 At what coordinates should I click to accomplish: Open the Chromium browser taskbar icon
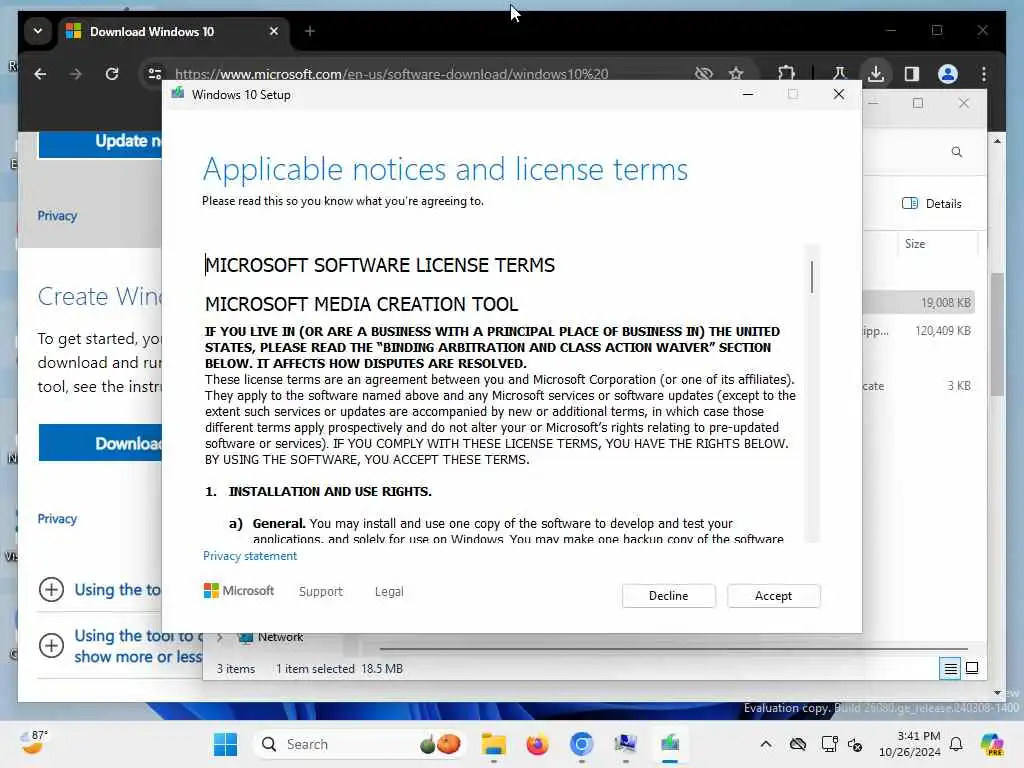pos(581,744)
